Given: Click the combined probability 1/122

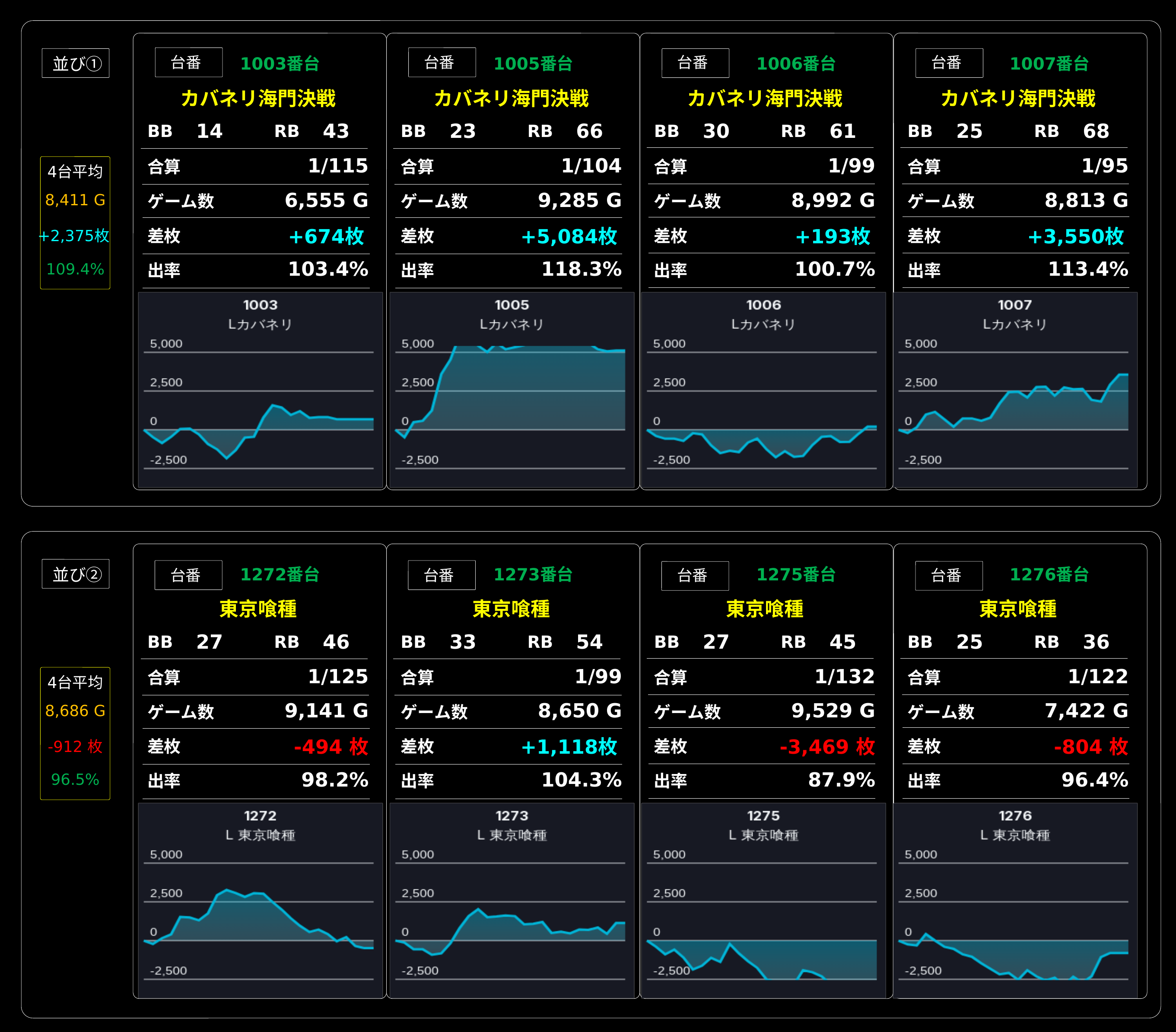Looking at the screenshot, I should [x=1097, y=676].
